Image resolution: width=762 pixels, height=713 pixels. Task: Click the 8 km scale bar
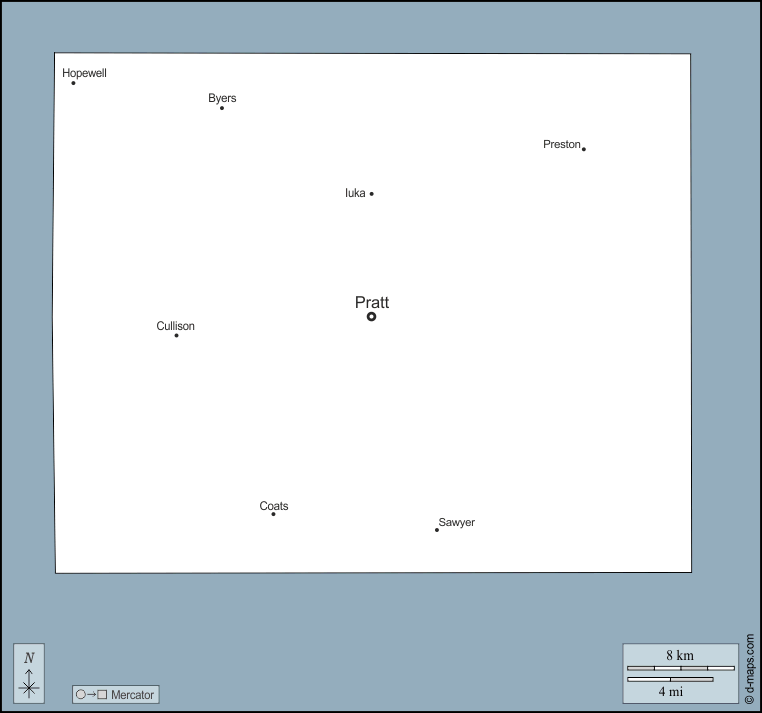tap(680, 667)
